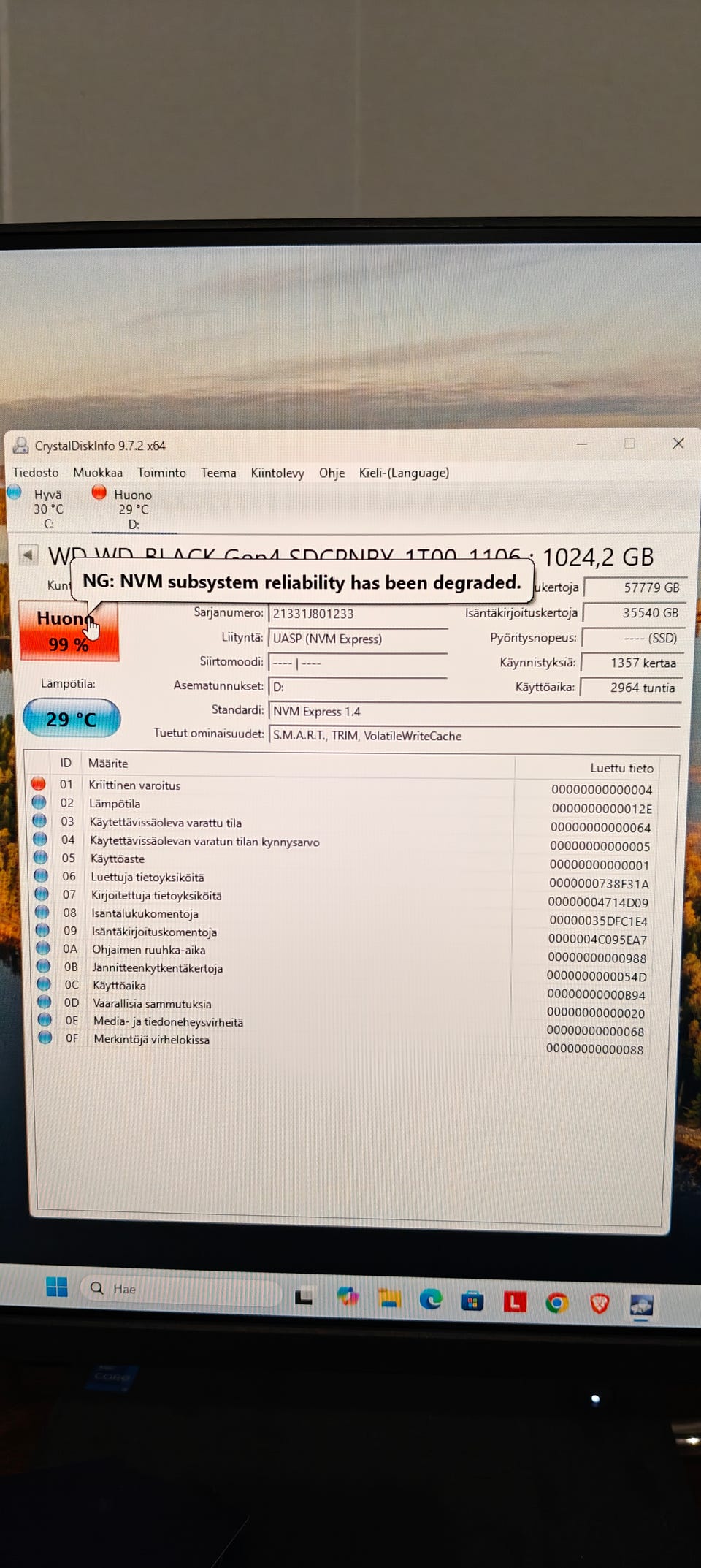This screenshot has width=701, height=1568.
Task: Click the 57779 GB host reads value
Action: [x=634, y=587]
